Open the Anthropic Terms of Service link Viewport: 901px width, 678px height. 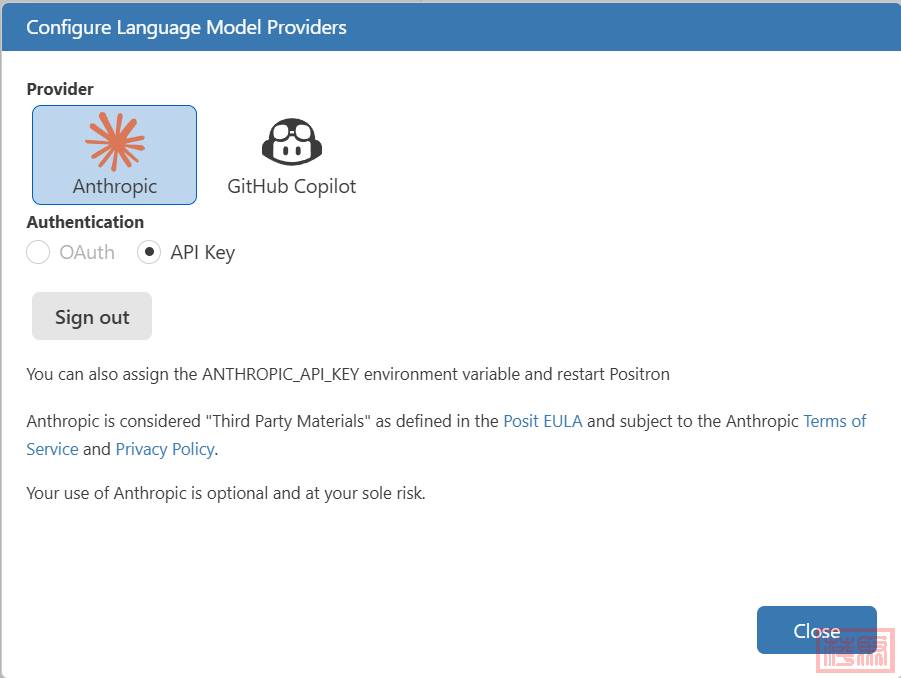coord(834,421)
